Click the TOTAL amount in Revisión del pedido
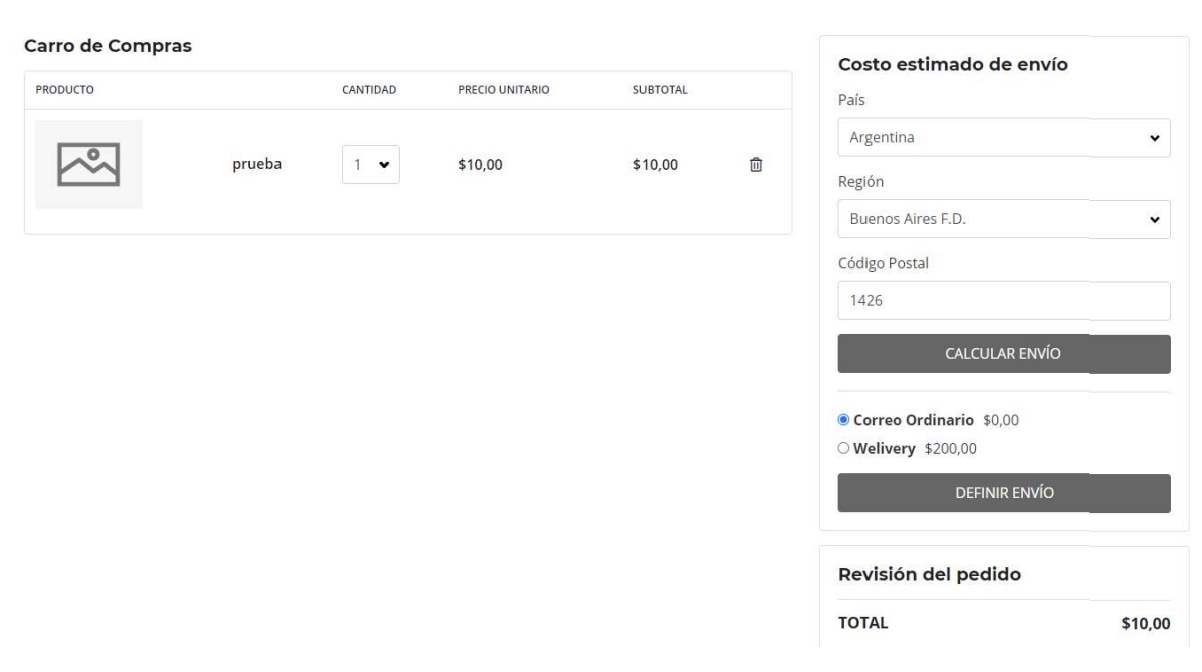 pyautogui.click(x=1145, y=624)
